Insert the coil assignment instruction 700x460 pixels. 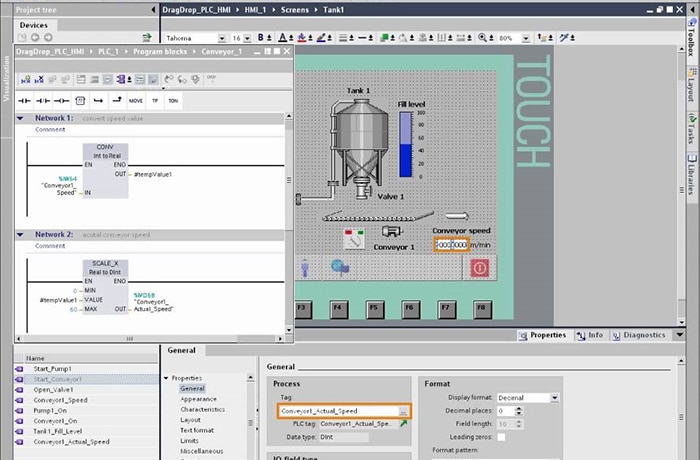(61, 101)
